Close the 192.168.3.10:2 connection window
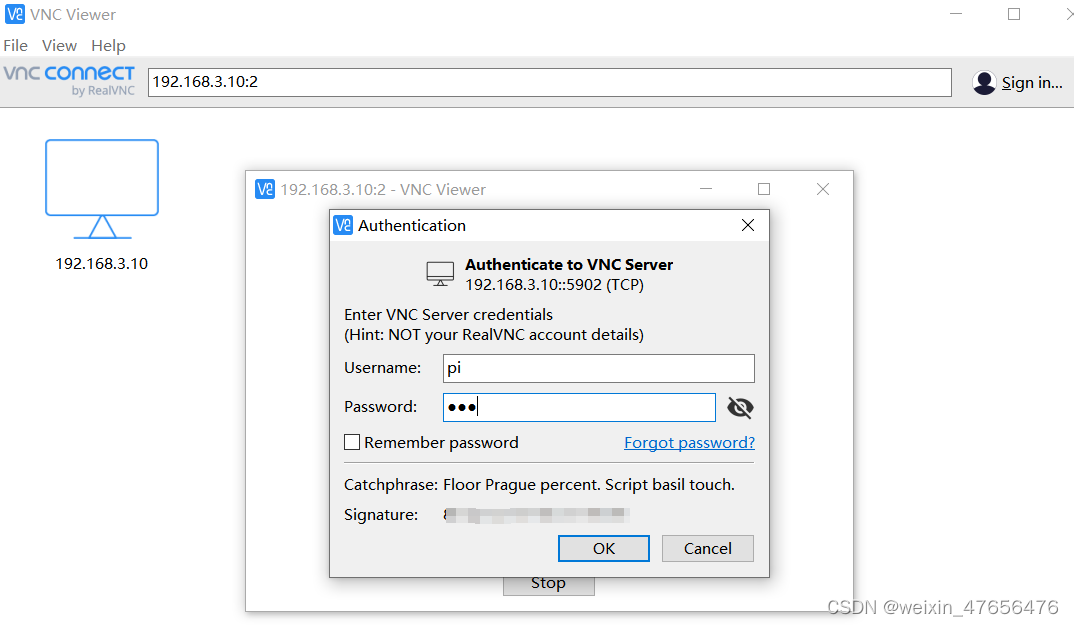Screen dimensions: 1074x626 (823, 189)
